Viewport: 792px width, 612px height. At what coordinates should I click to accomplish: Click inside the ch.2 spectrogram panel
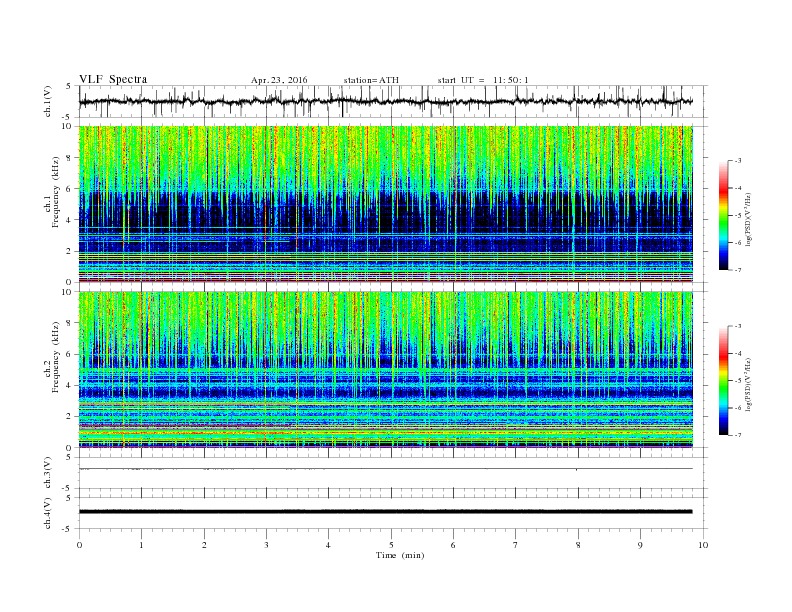coord(385,370)
